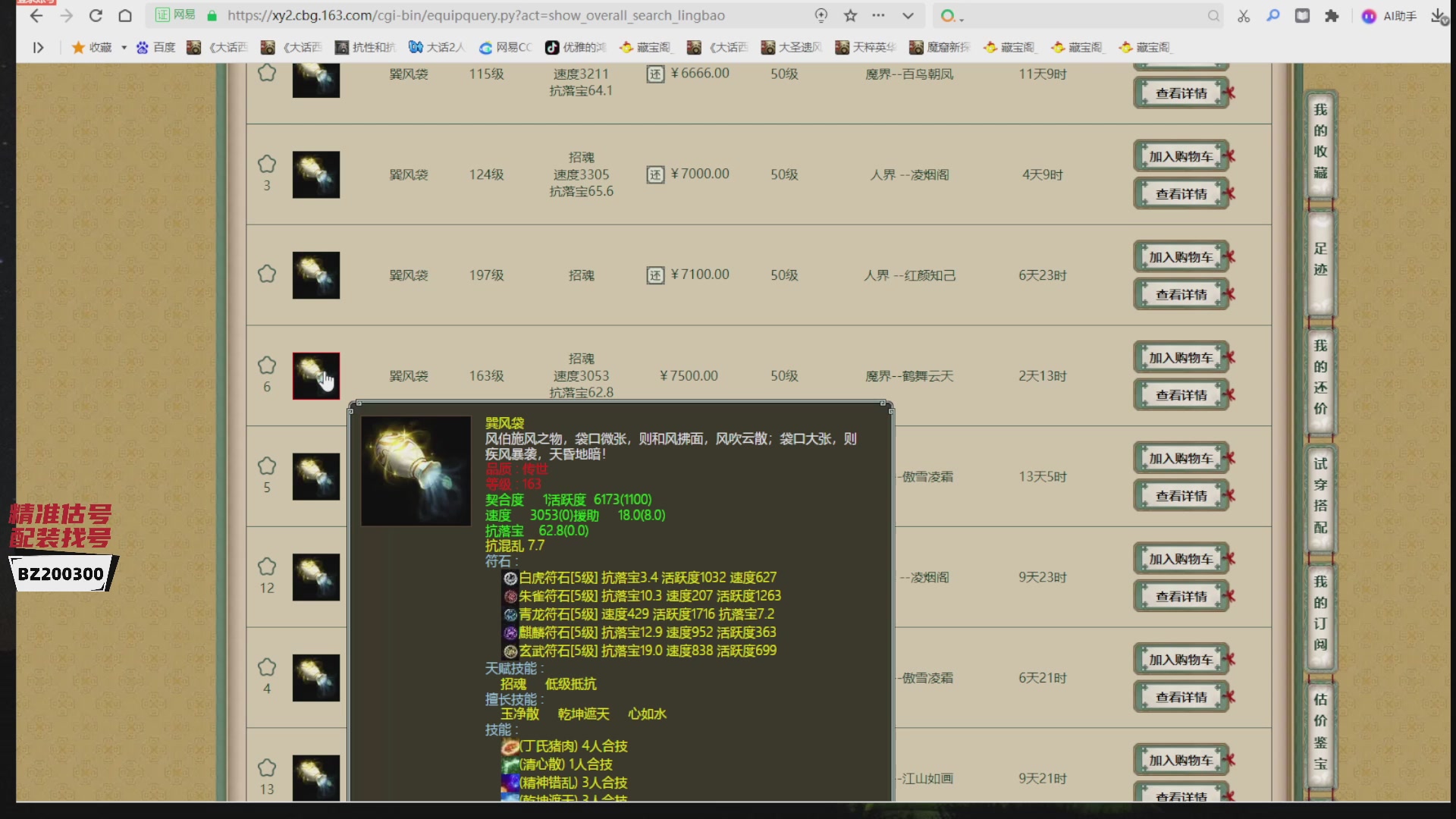Viewport: 1456px width, 819px height.
Task: Open the 163级 巽风袋 item thumbnail
Action: pos(316,376)
